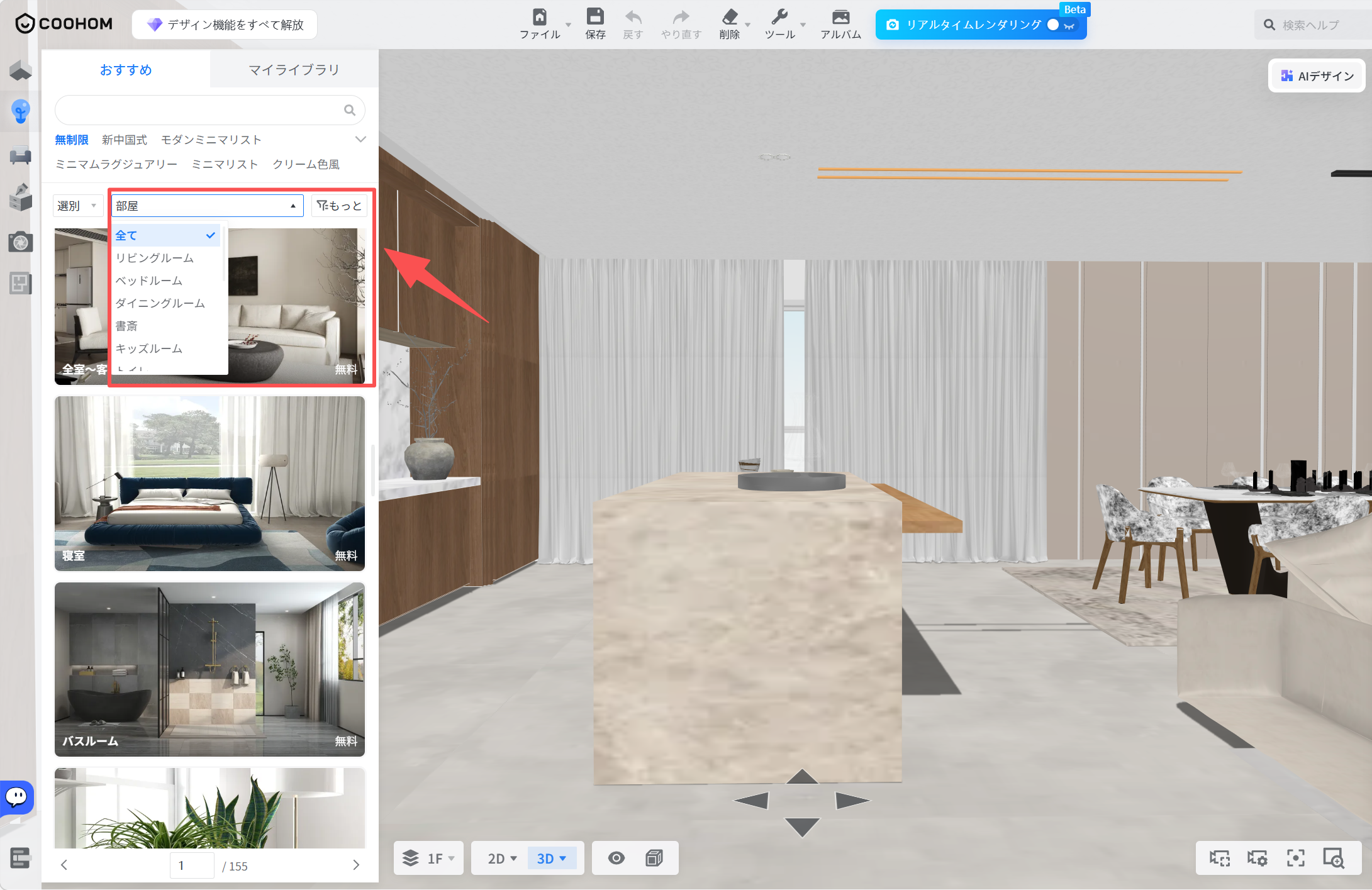Click the search magnifier in library search box

350,111
